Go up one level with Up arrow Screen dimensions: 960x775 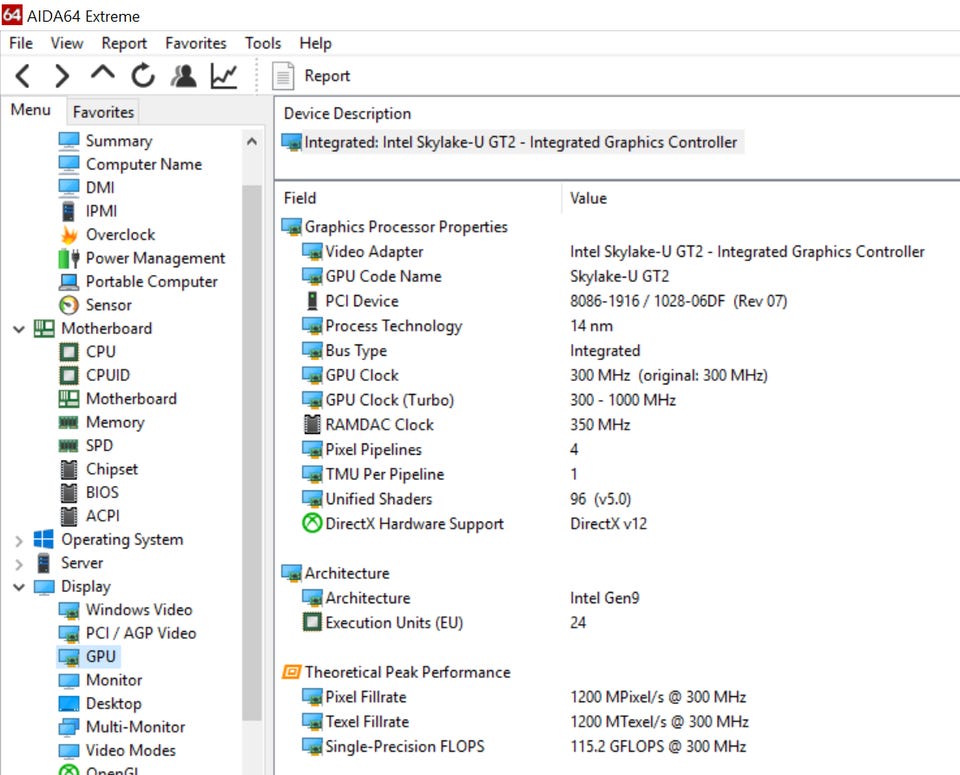102,76
